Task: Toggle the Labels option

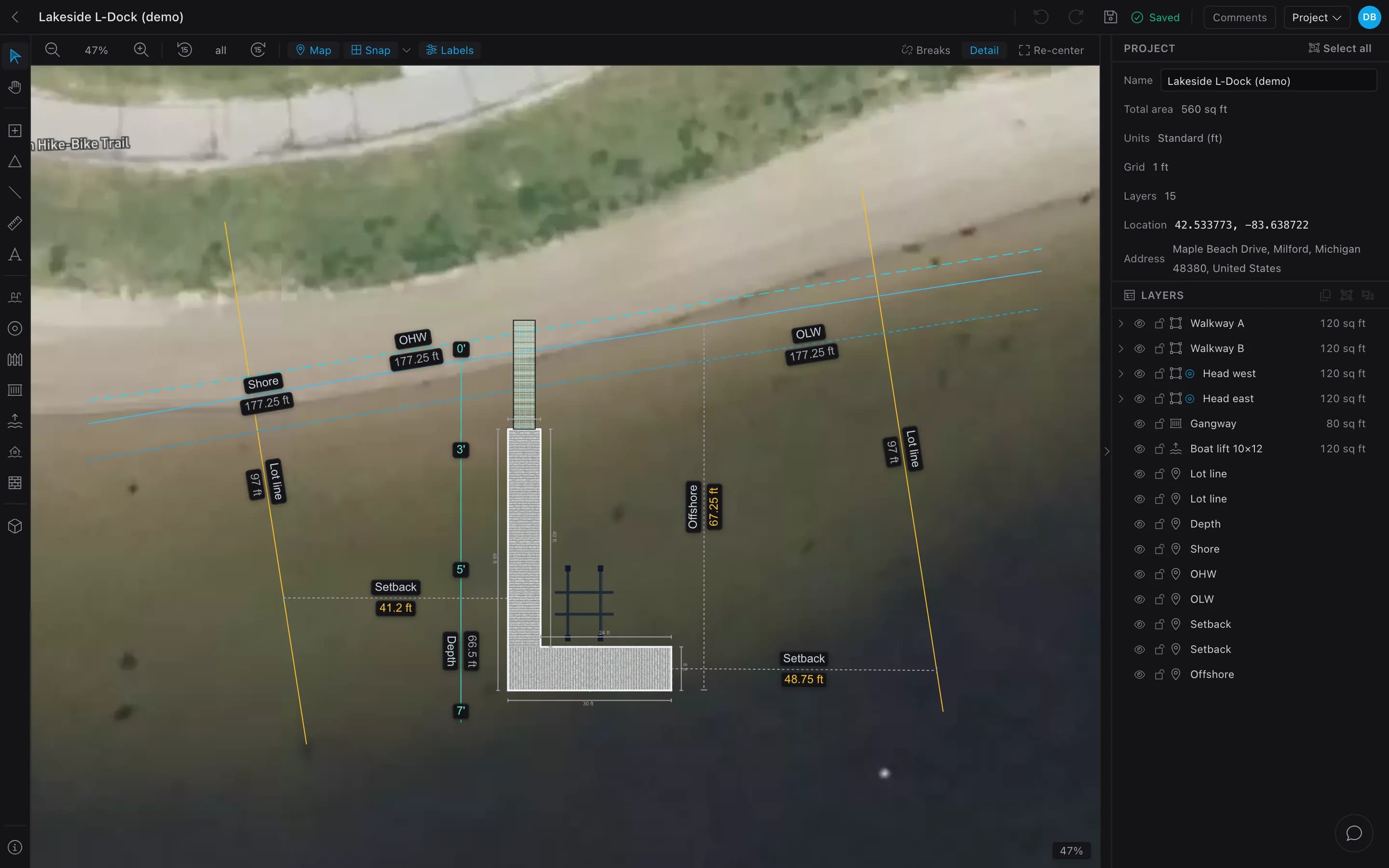Action: 450,51
